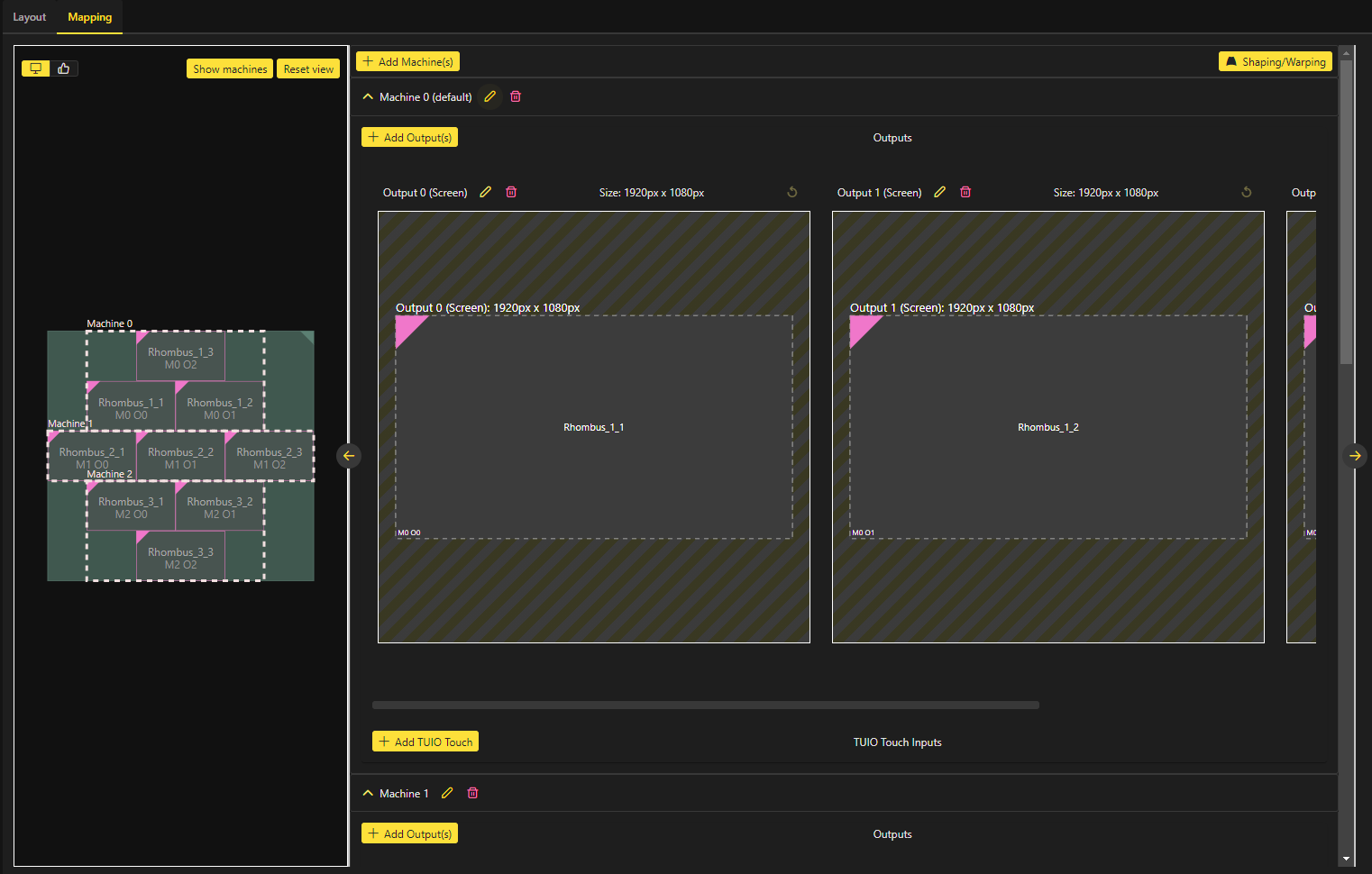This screenshot has height=874, width=1372.
Task: Toggle the monitor display view mode
Action: pos(36,68)
